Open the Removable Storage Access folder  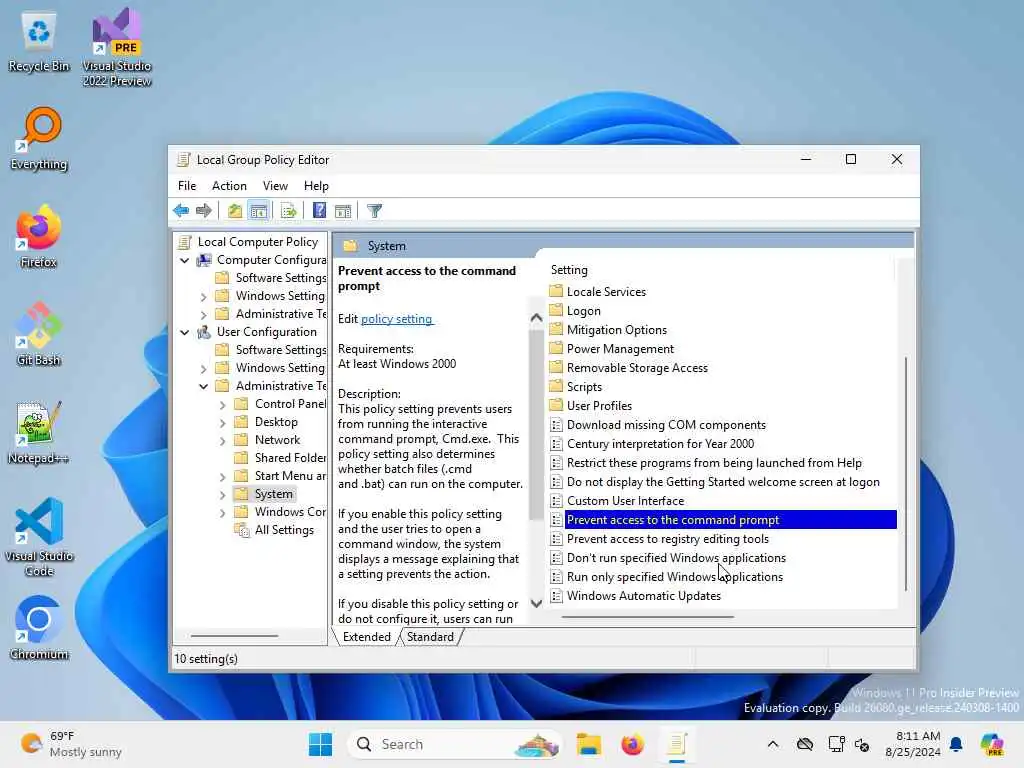[x=637, y=368]
